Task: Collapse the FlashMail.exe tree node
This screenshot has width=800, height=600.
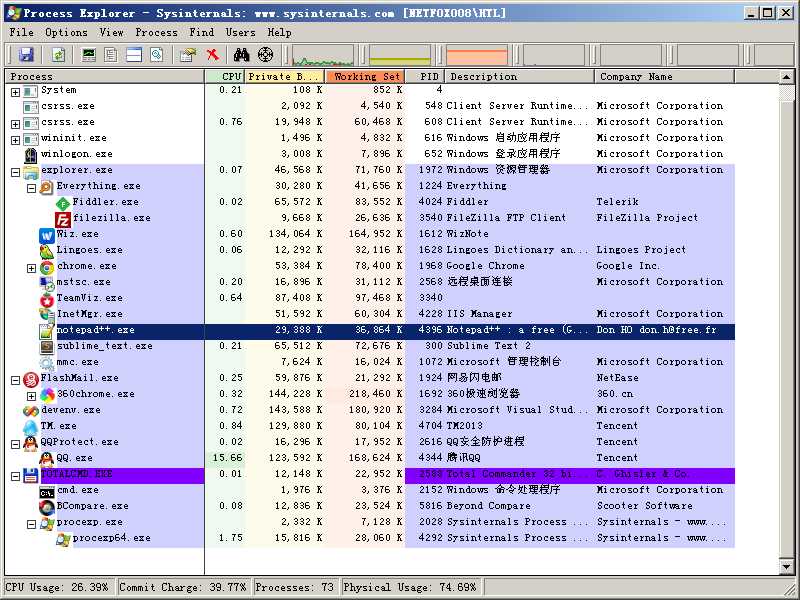Action: (15, 380)
